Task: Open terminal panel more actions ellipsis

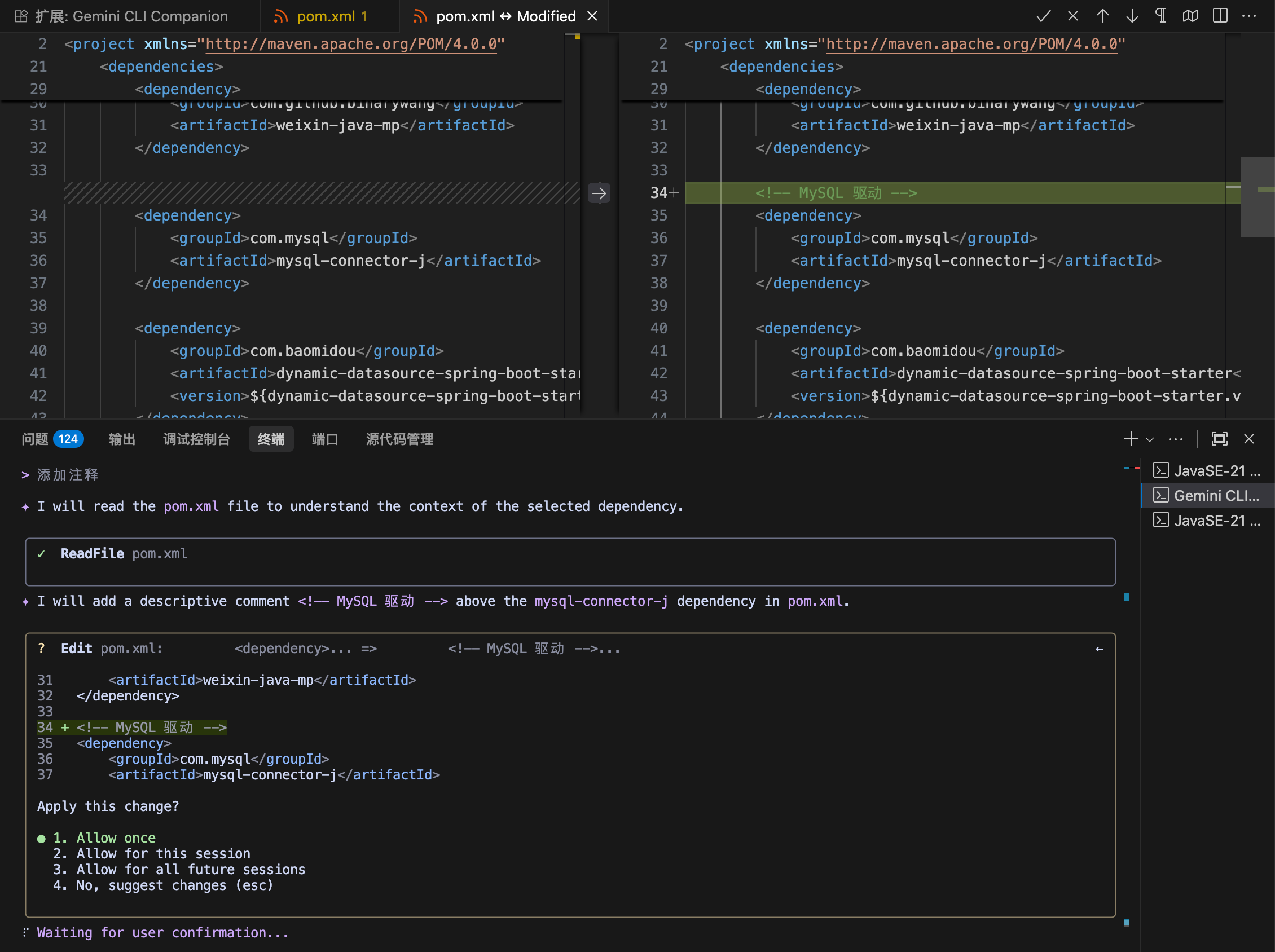Action: pyautogui.click(x=1175, y=439)
